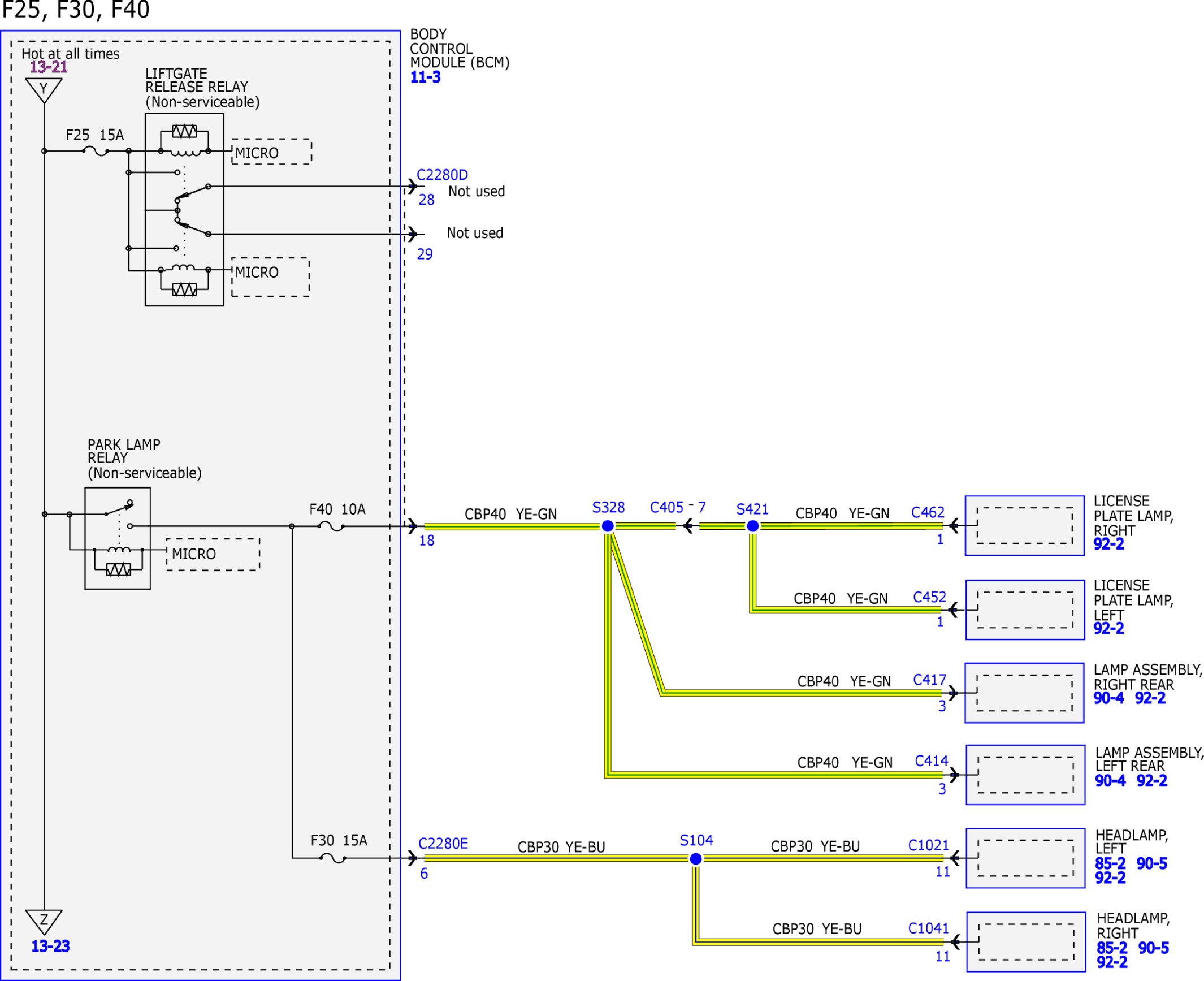Open the 13-21 page reference link

[x=49, y=67]
